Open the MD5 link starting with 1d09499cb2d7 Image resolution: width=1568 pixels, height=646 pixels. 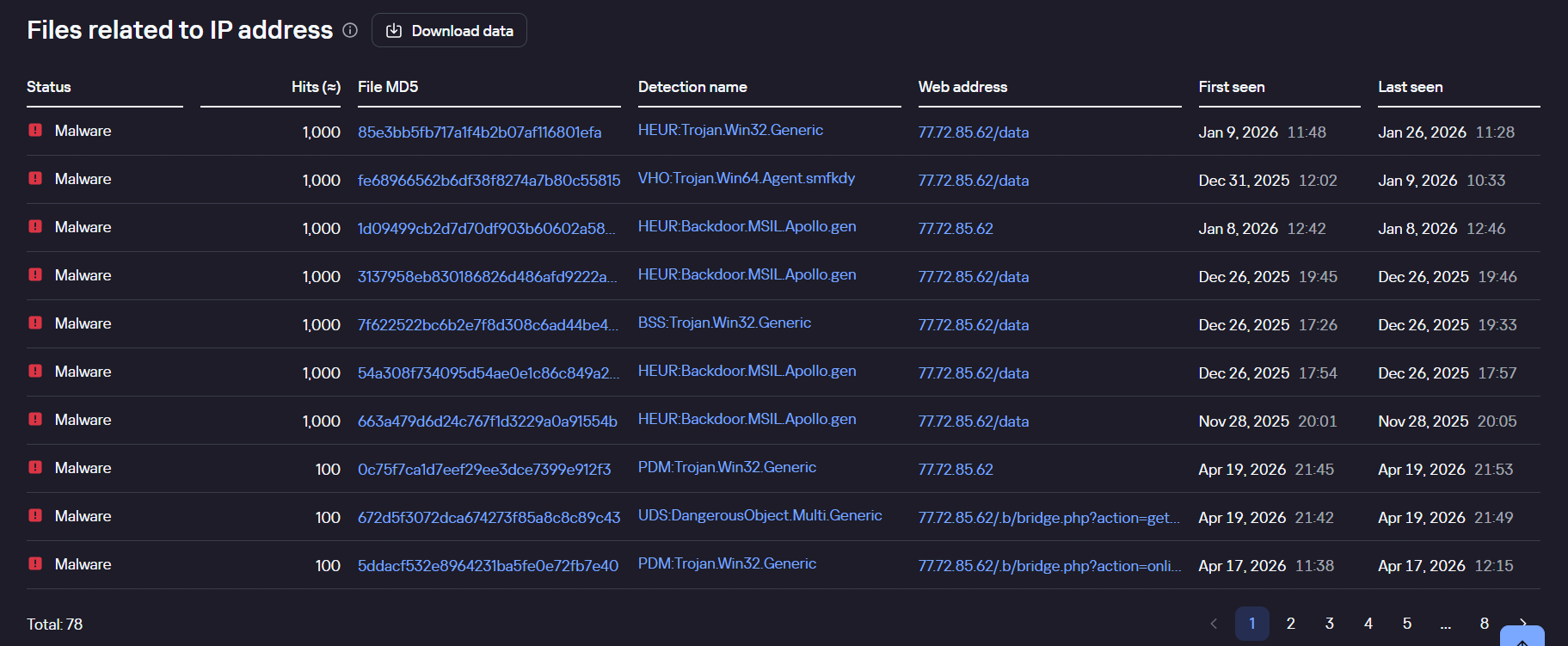point(487,228)
